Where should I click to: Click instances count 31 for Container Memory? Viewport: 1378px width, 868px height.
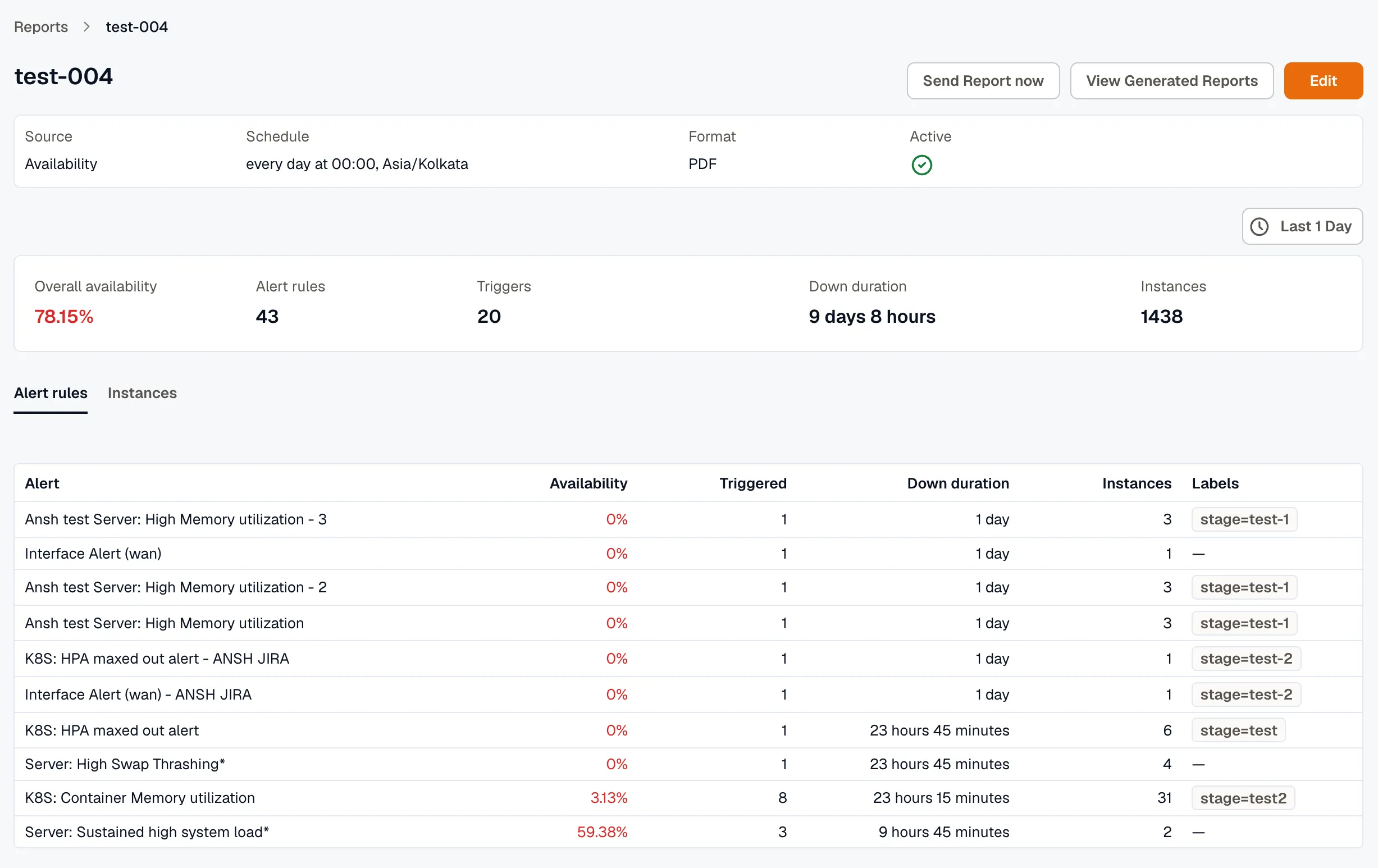(x=1164, y=798)
